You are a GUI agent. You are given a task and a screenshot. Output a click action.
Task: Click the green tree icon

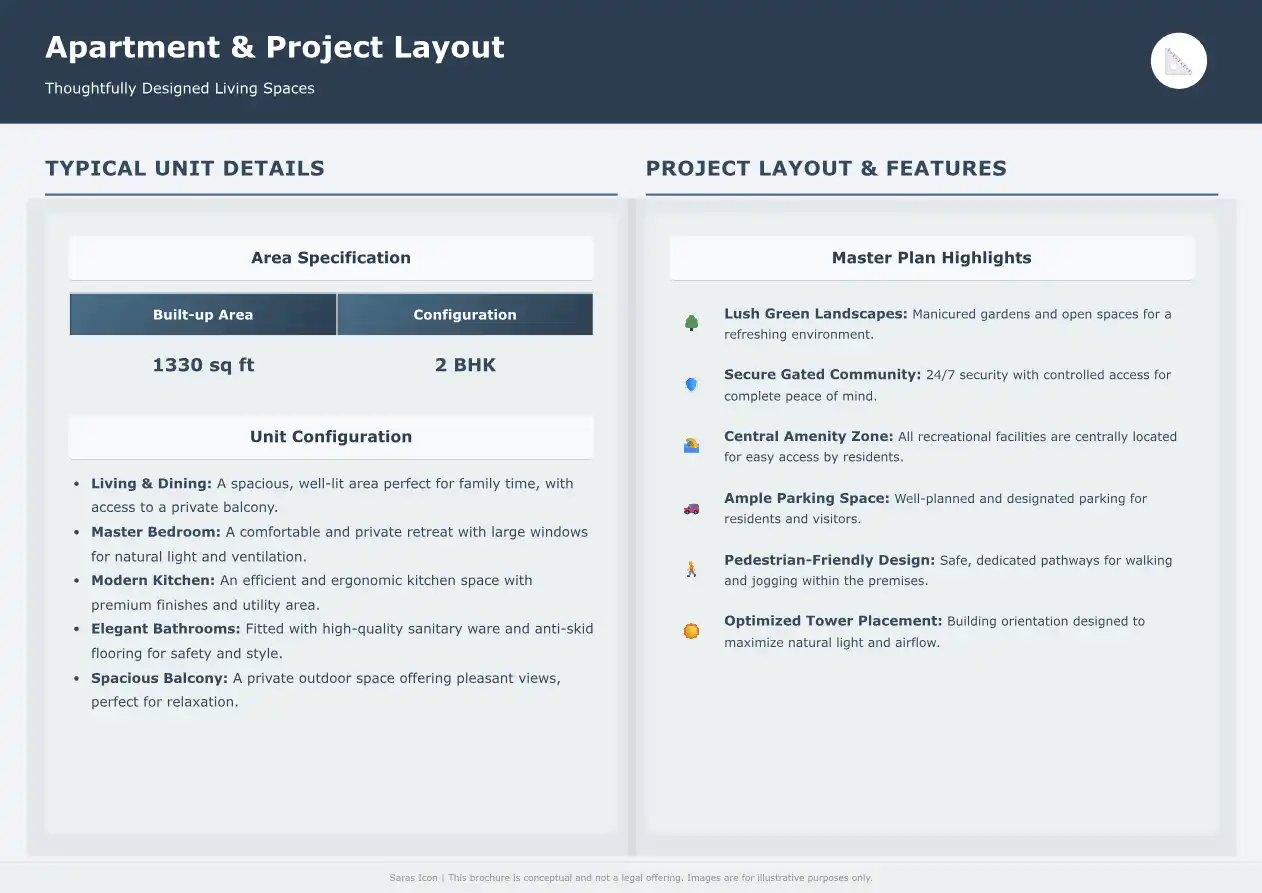point(691,323)
